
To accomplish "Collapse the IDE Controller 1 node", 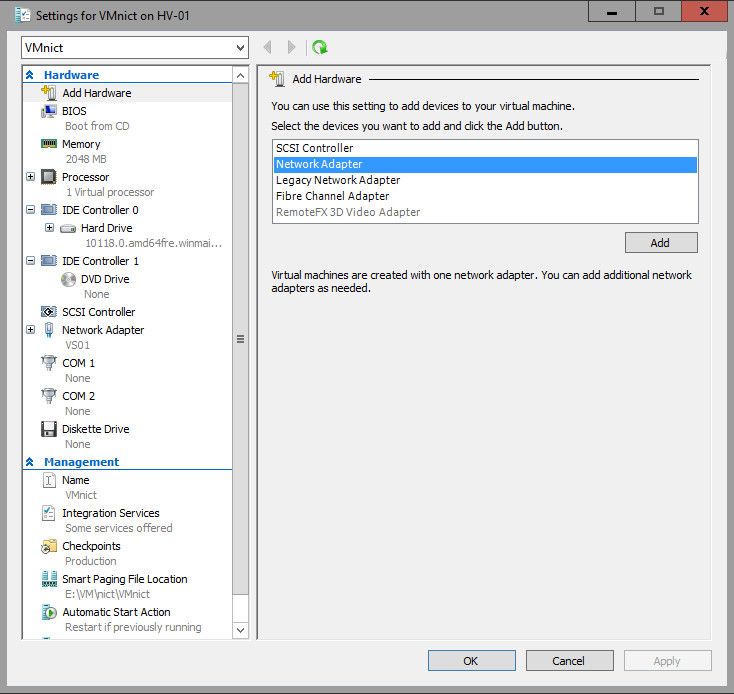I will coord(30,261).
